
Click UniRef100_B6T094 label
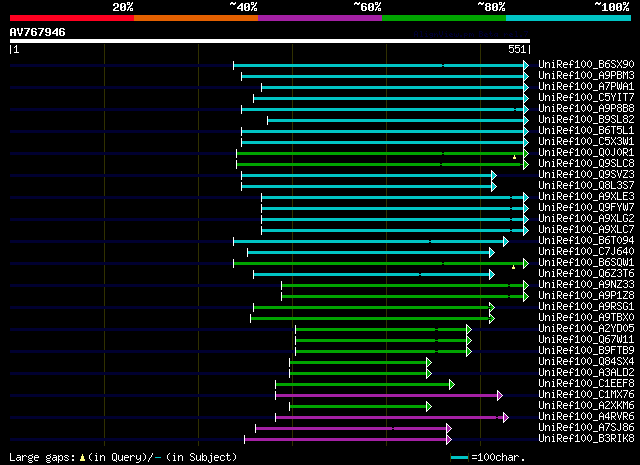click(586, 241)
